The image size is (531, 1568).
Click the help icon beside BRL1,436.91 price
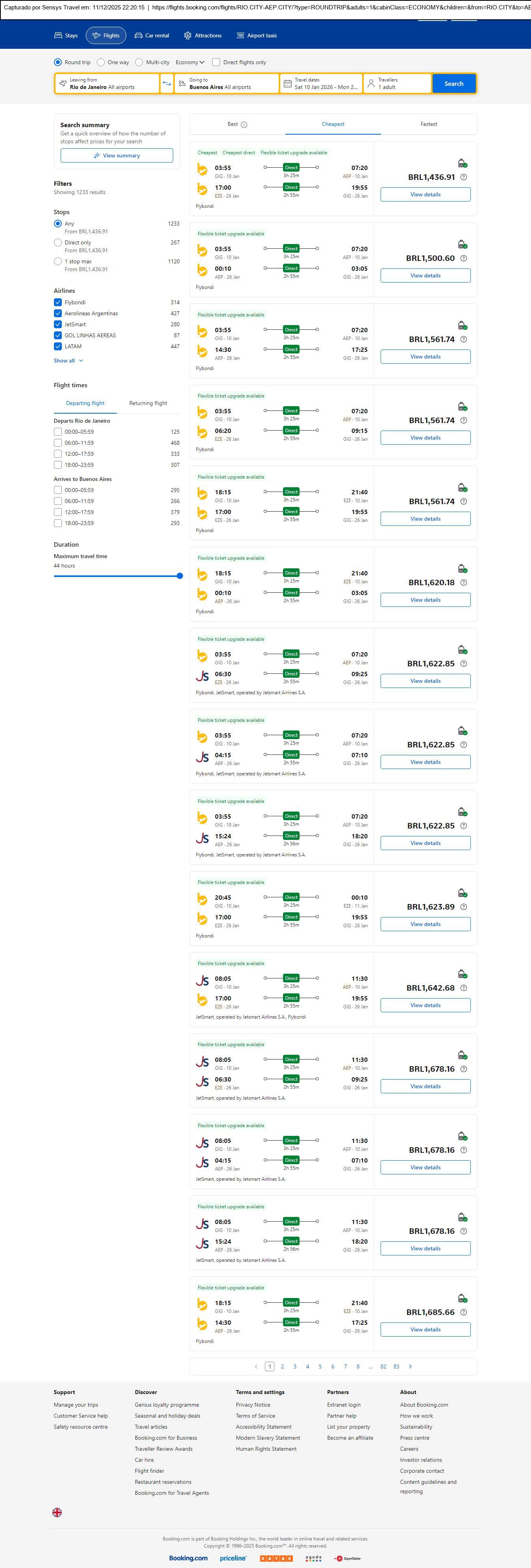[464, 177]
